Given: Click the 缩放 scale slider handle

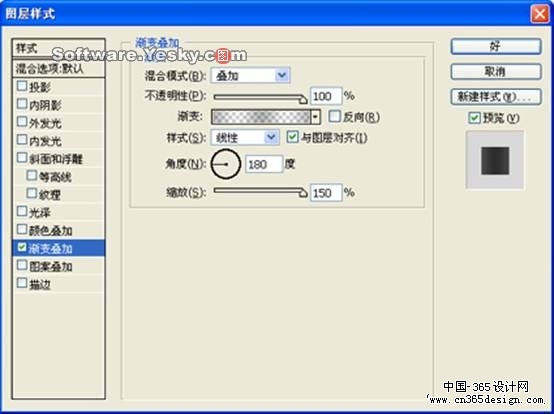Looking at the screenshot, I should pyautogui.click(x=303, y=193).
